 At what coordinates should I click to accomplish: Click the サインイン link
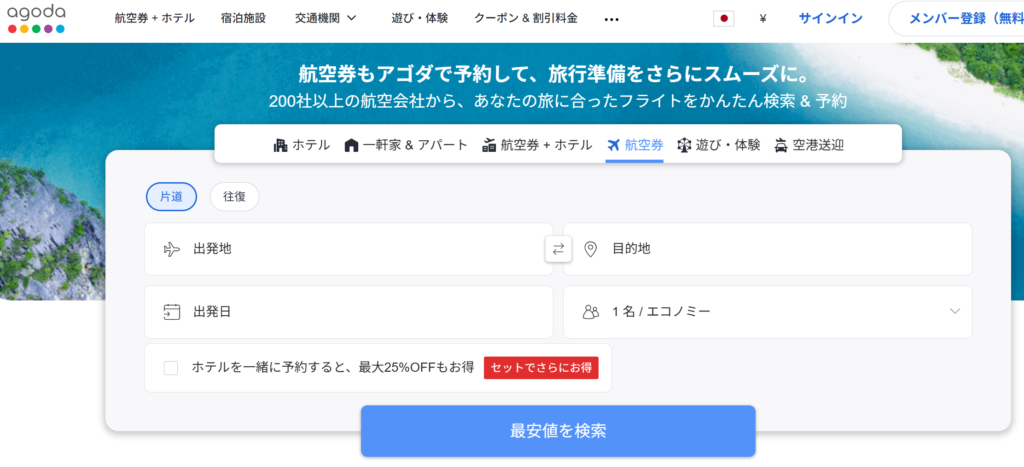tap(830, 19)
